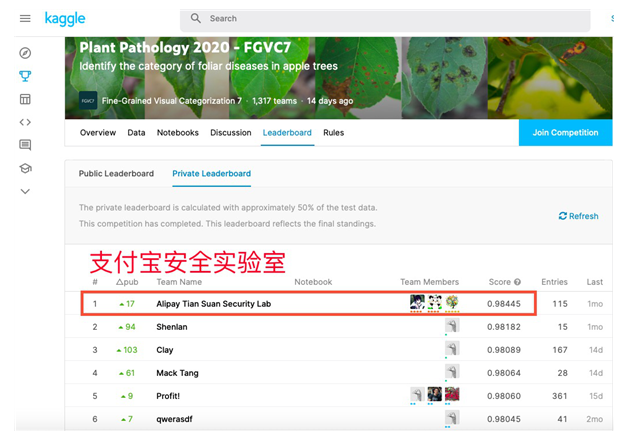
Task: Click the score 0.98060
Action: coord(504,396)
